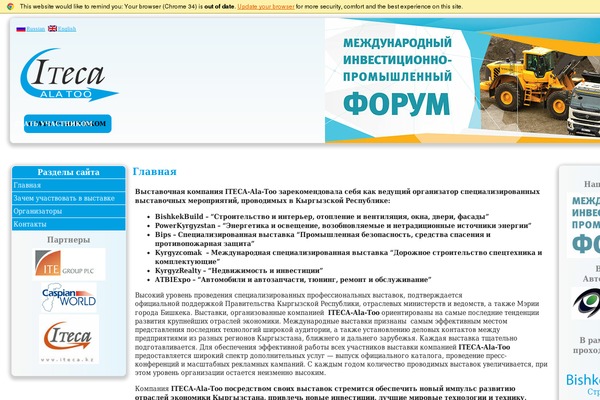Click the 'KyrgyzRealty' list entry
Viewport: 600px width, 400px height.
(x=239, y=271)
